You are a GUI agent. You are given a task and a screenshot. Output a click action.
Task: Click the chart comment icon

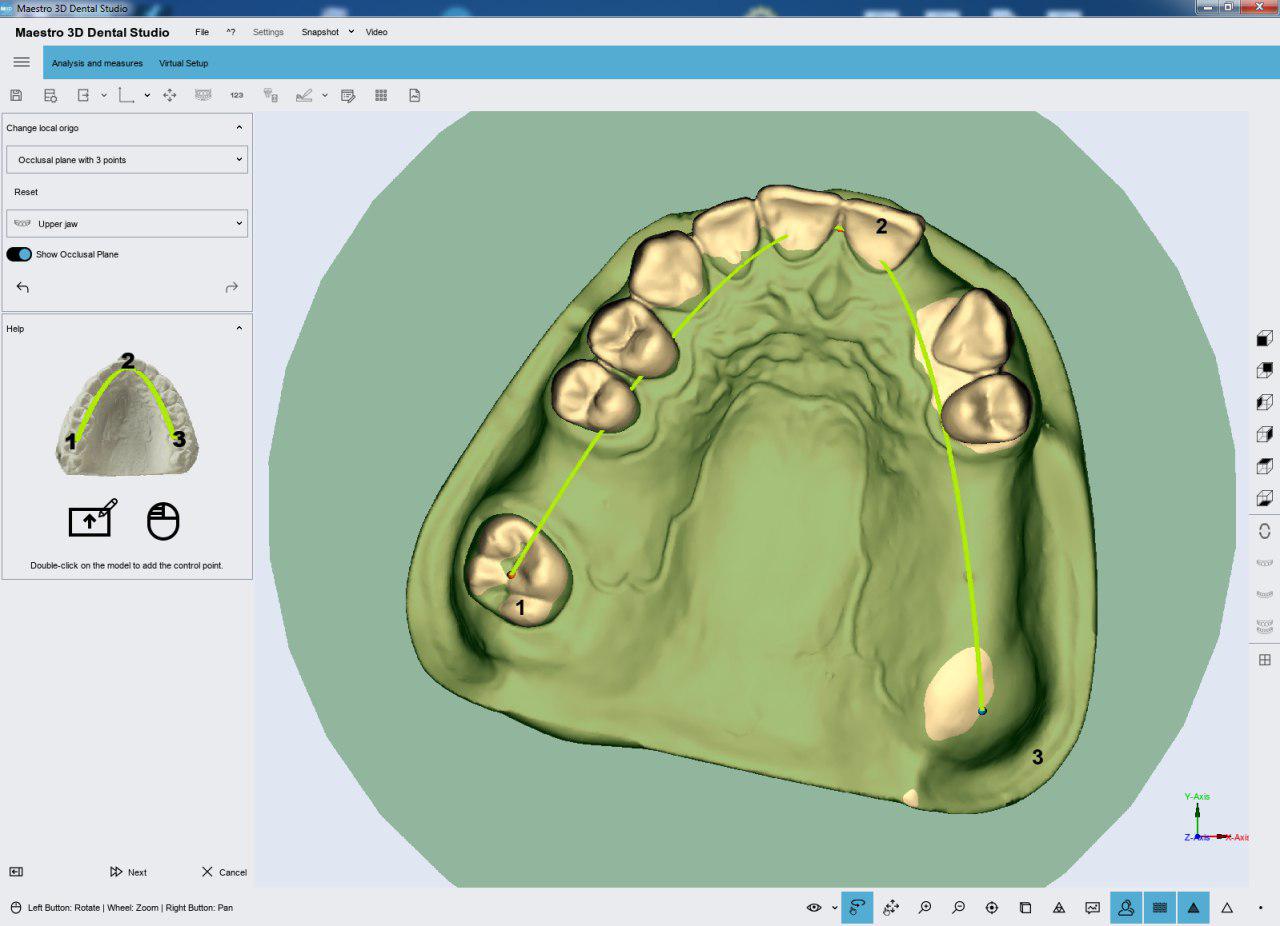point(1092,907)
